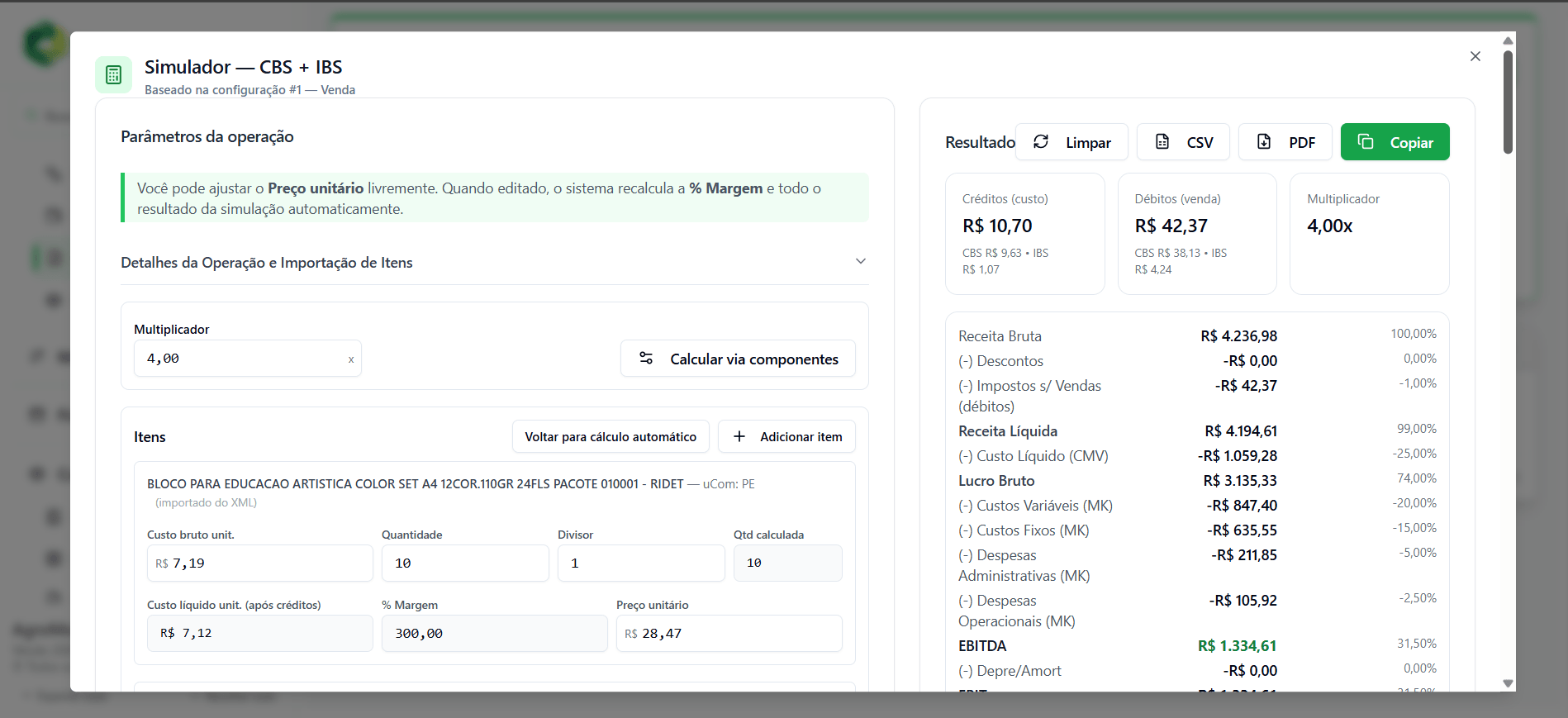Copy the result with Copiar button
This screenshot has height=718, width=1568.
tap(1395, 142)
